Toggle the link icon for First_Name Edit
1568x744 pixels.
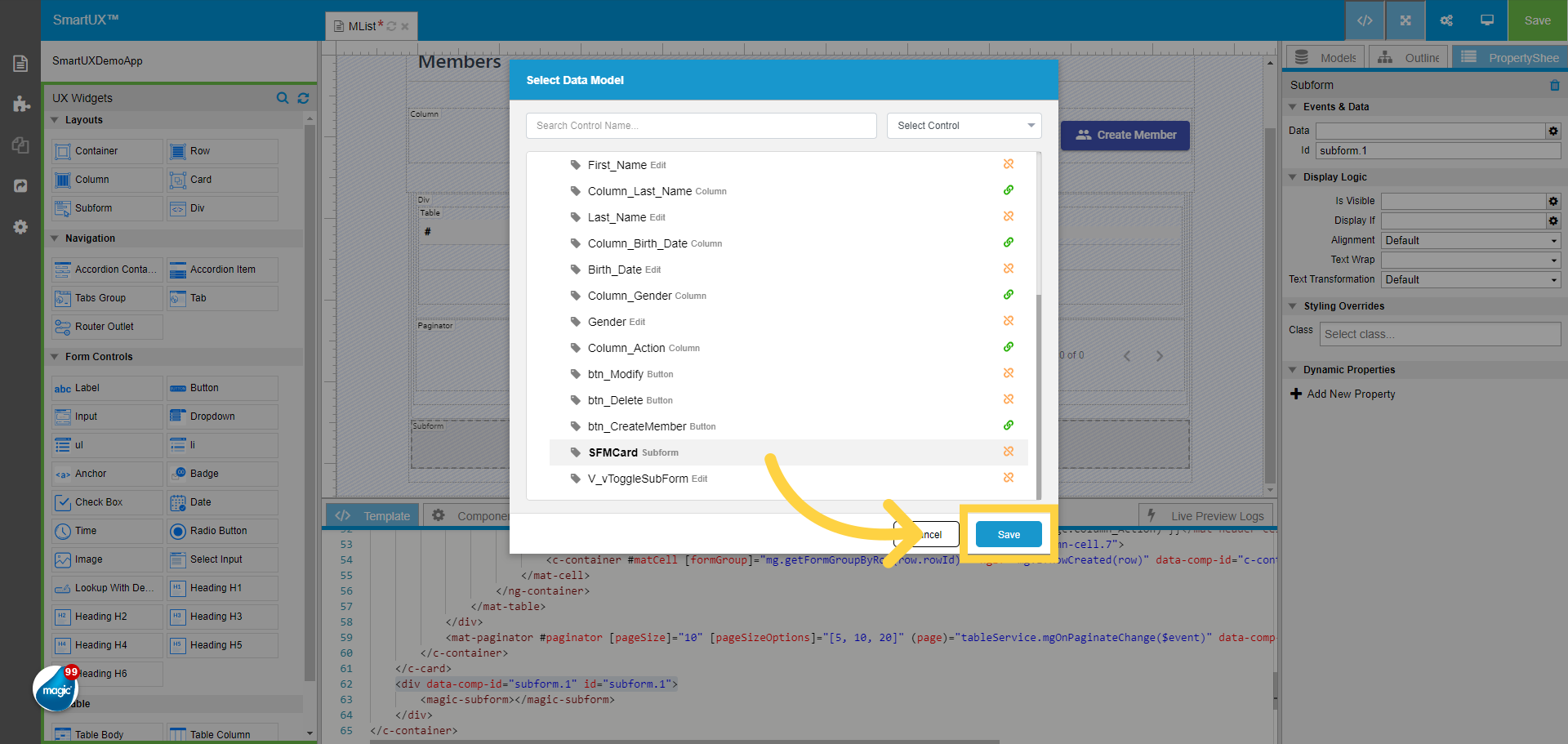1009,164
